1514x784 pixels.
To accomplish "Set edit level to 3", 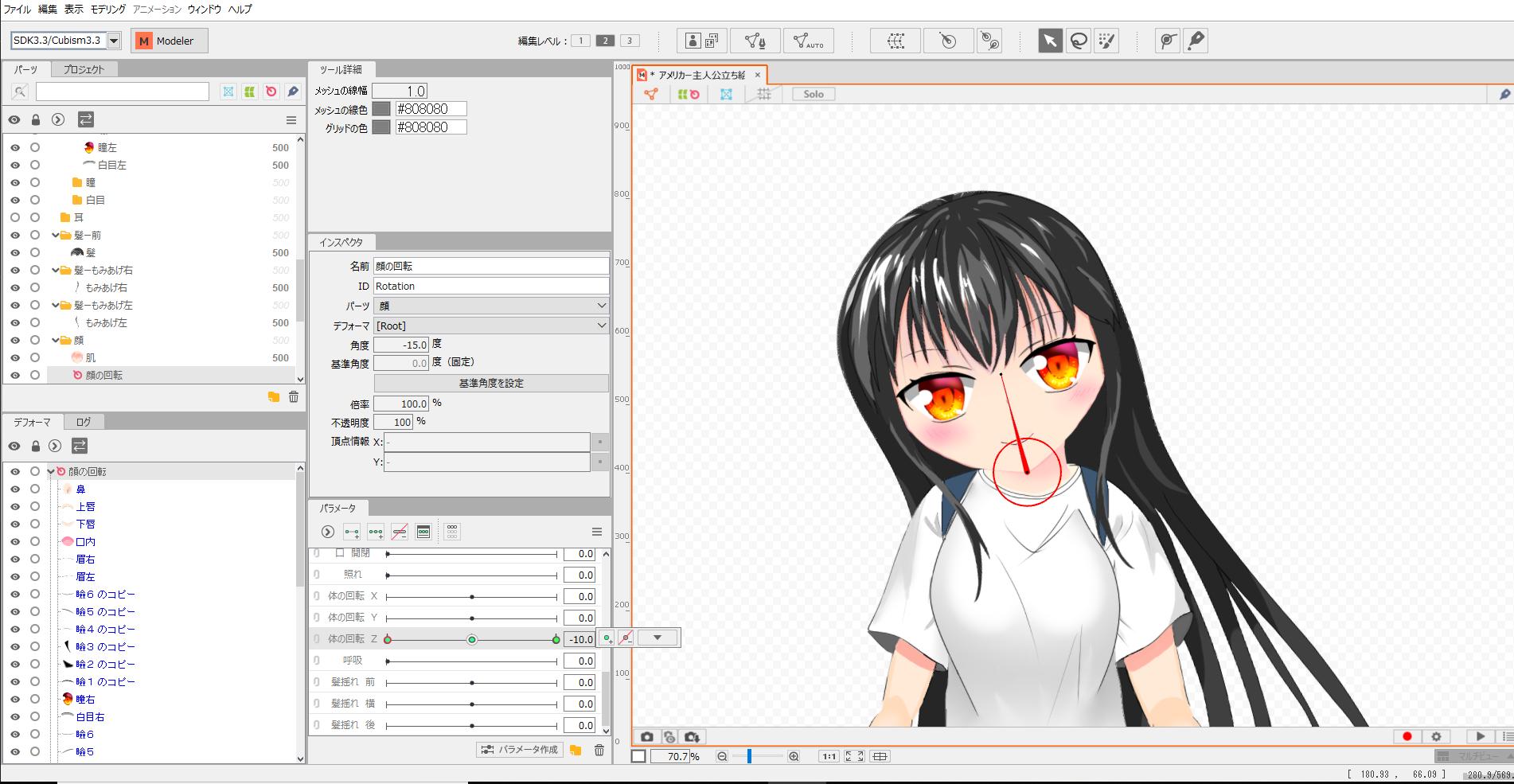I will pos(630,41).
